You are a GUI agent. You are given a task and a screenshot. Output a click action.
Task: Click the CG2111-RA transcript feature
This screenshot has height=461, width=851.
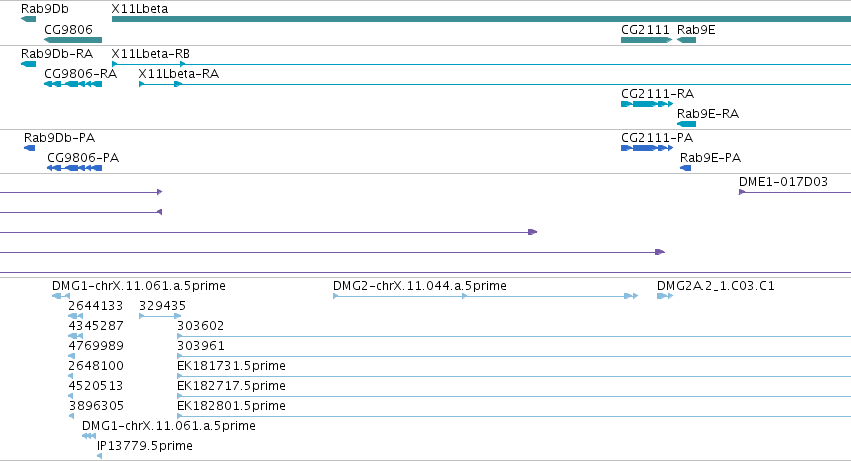[646, 104]
